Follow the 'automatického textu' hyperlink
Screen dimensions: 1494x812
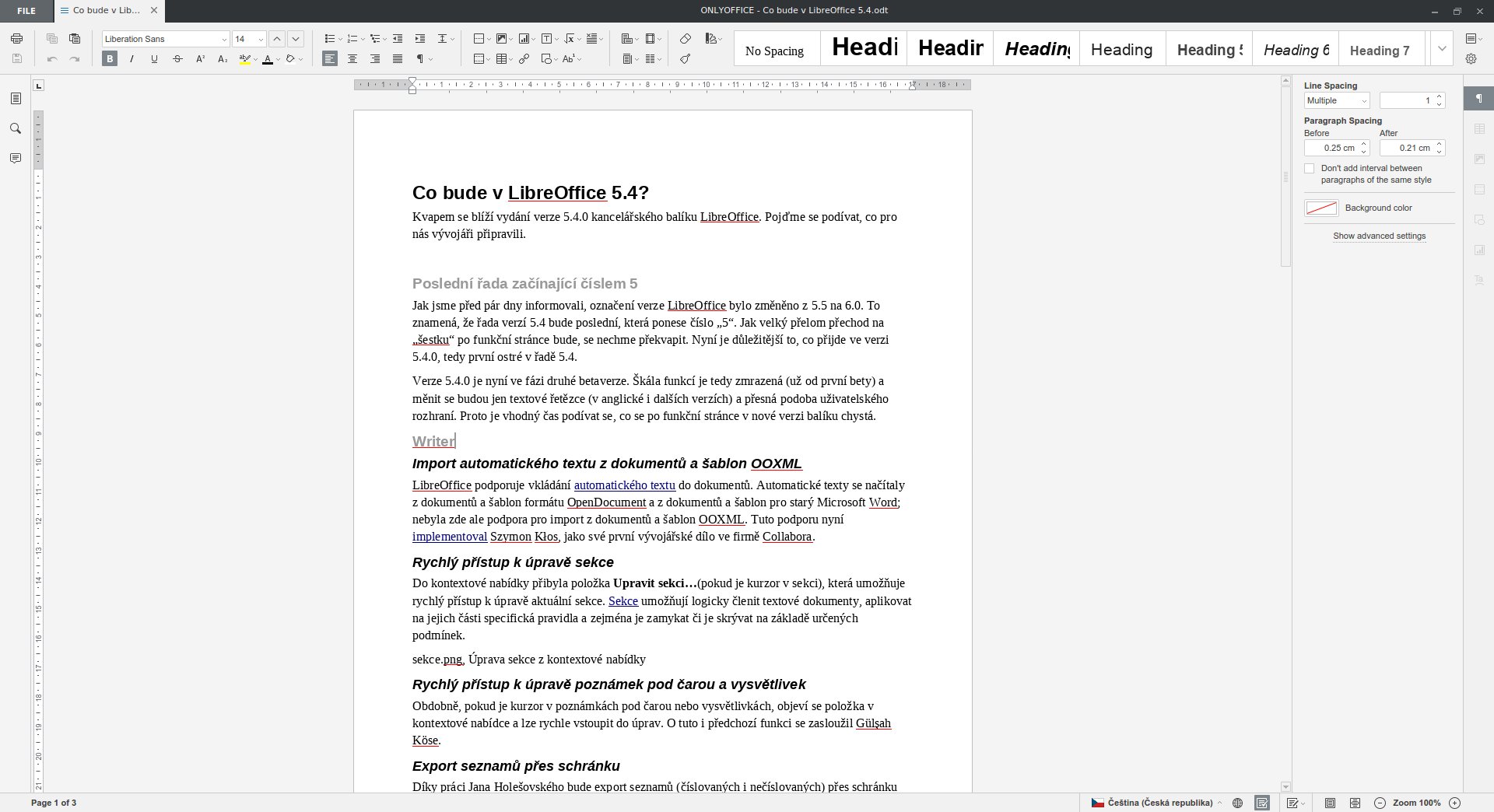pyautogui.click(x=624, y=485)
